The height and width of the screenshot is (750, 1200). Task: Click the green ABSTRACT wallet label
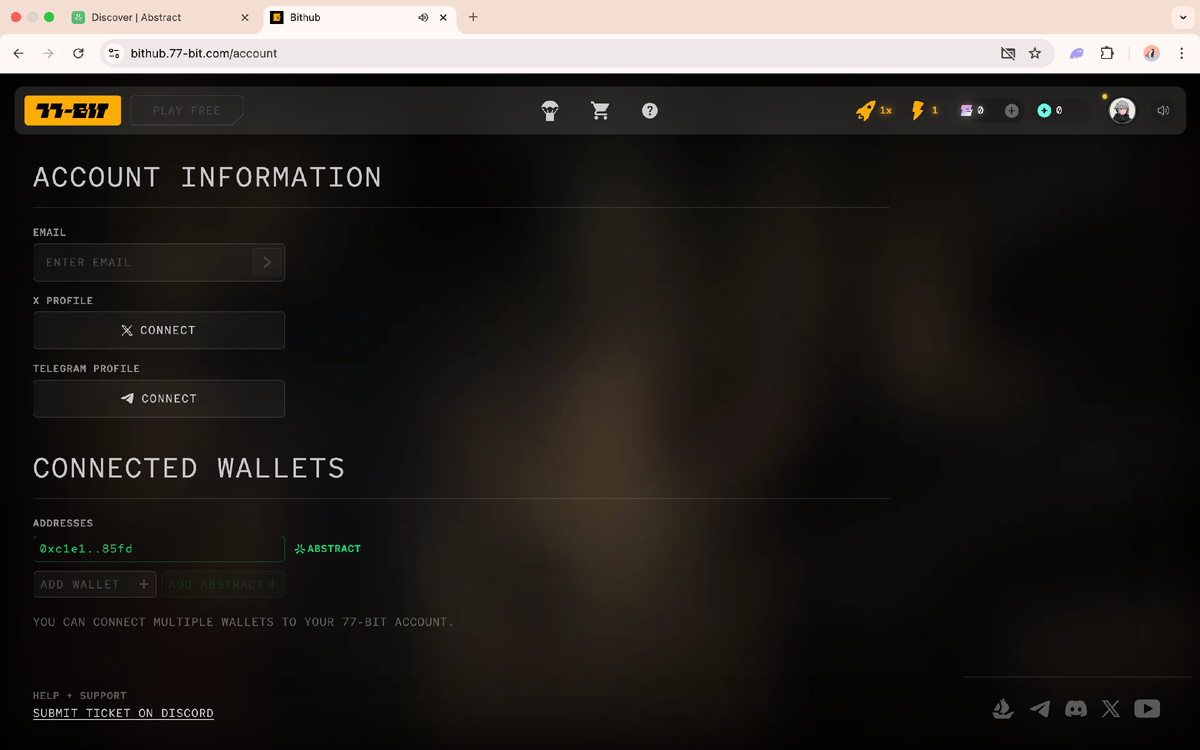coord(328,549)
